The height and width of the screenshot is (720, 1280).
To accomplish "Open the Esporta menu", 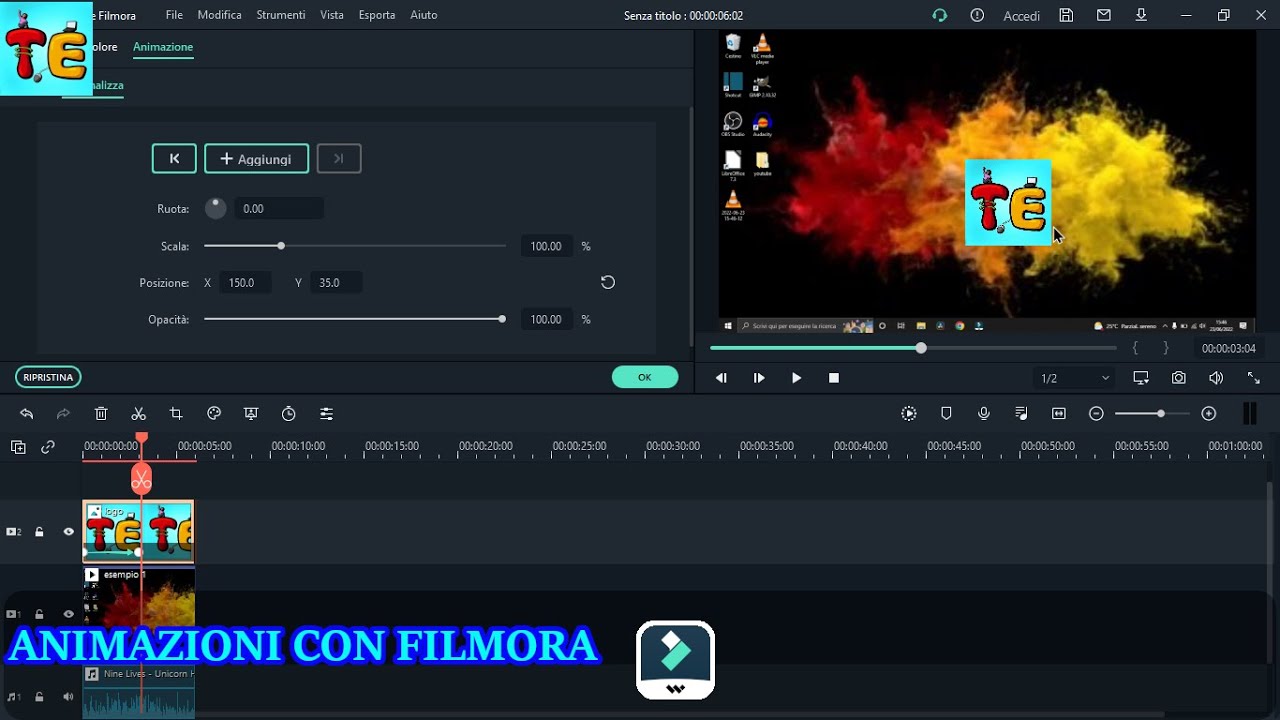I will [x=377, y=15].
